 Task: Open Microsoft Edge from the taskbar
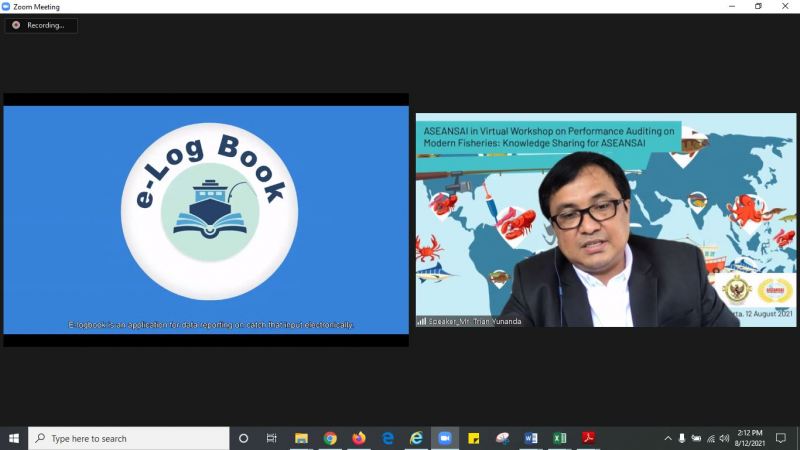[x=388, y=438]
